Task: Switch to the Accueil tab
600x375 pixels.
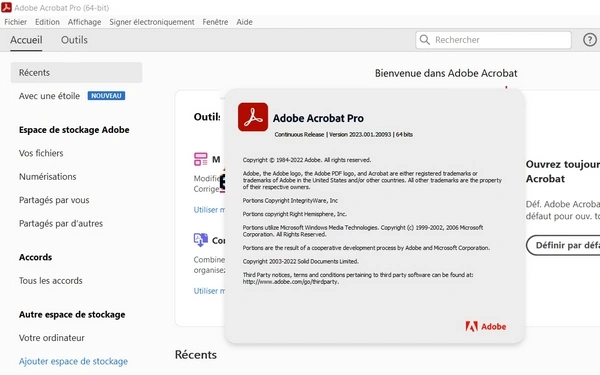Action: (x=26, y=40)
